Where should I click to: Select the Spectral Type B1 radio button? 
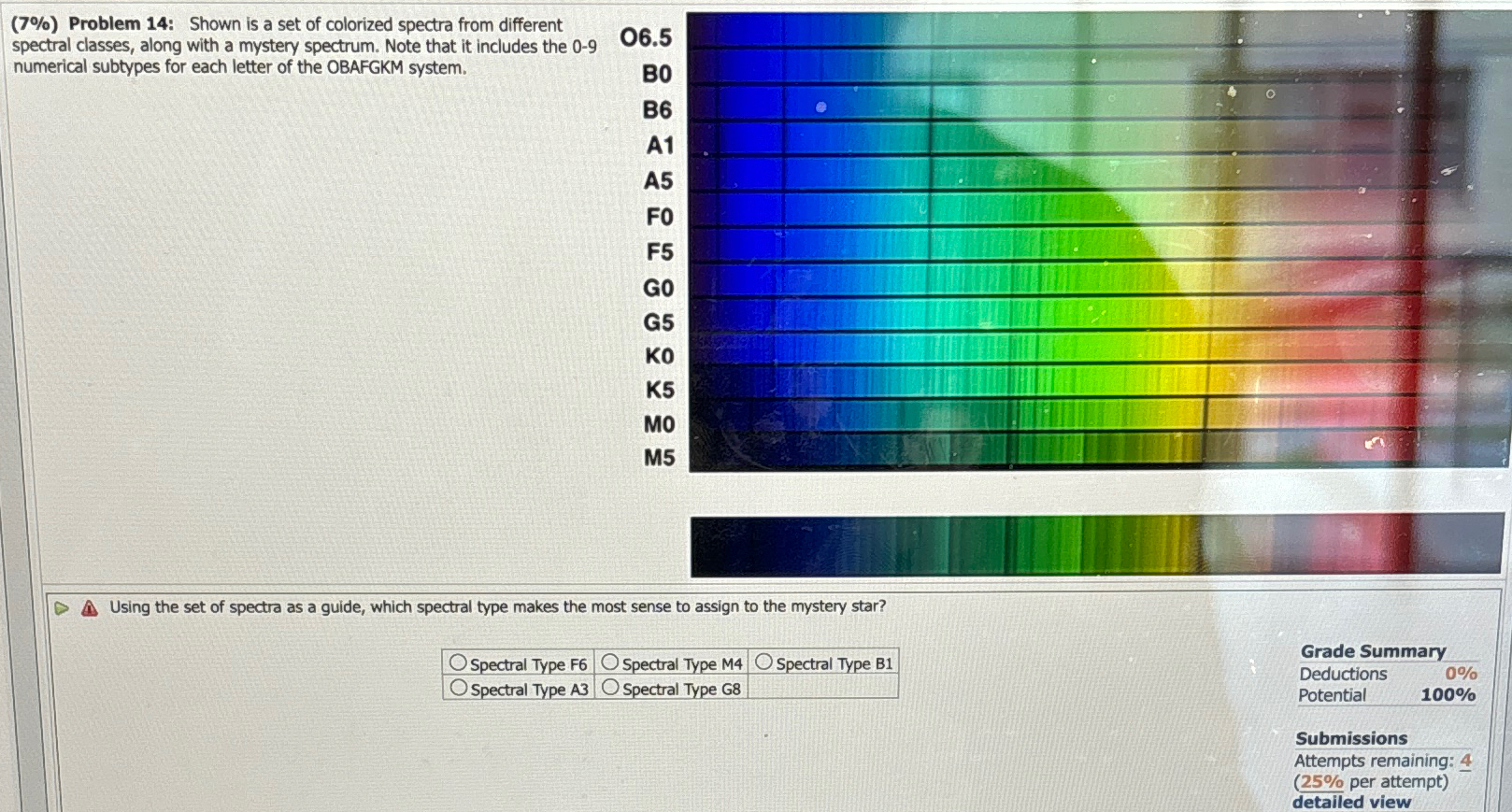coord(763,662)
